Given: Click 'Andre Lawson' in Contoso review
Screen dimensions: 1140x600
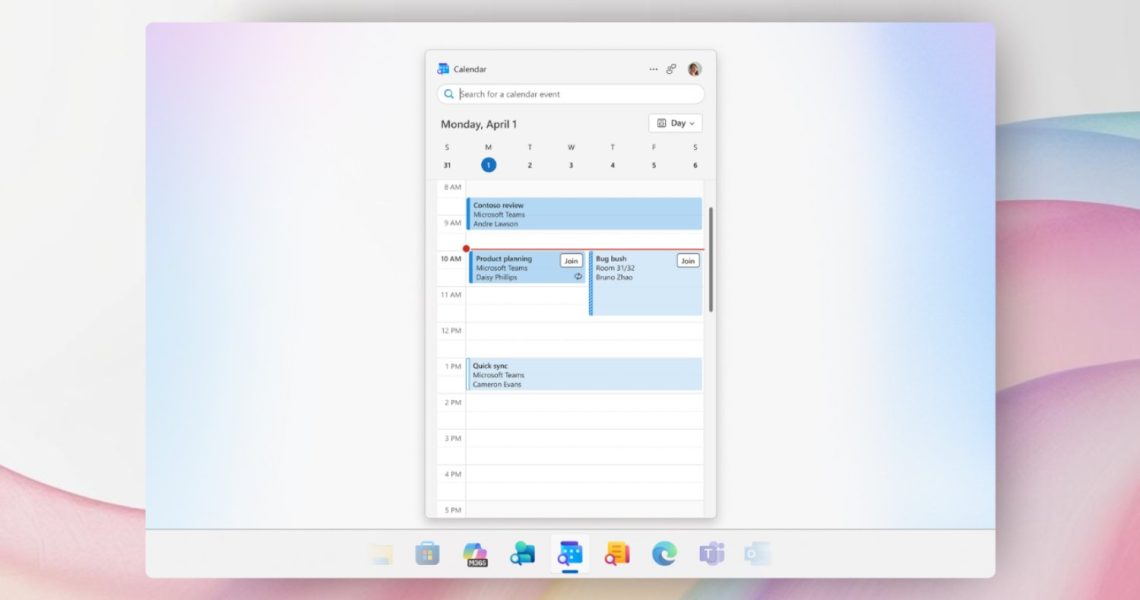Looking at the screenshot, I should point(495,224).
